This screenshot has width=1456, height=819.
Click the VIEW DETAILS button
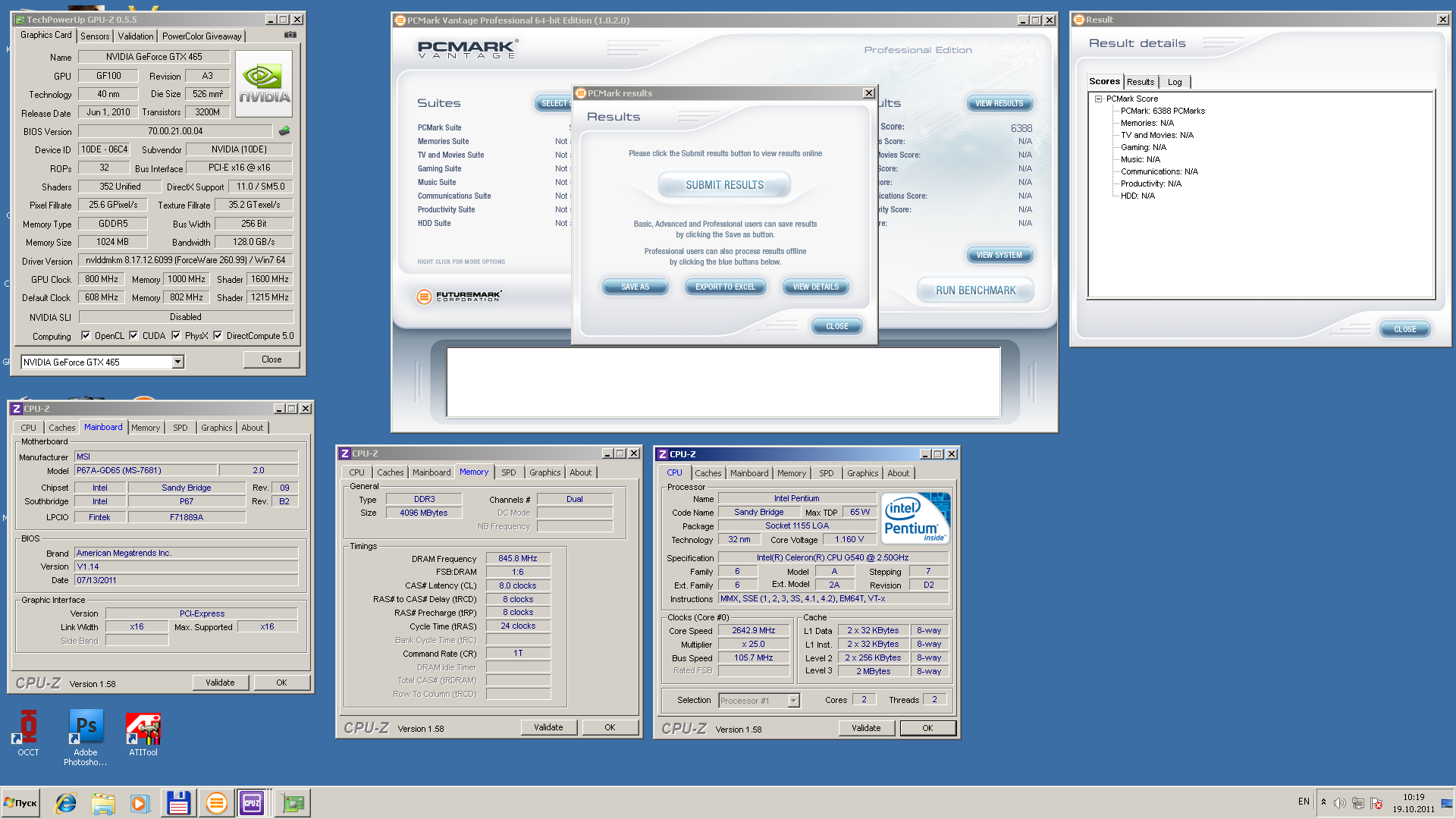[816, 287]
